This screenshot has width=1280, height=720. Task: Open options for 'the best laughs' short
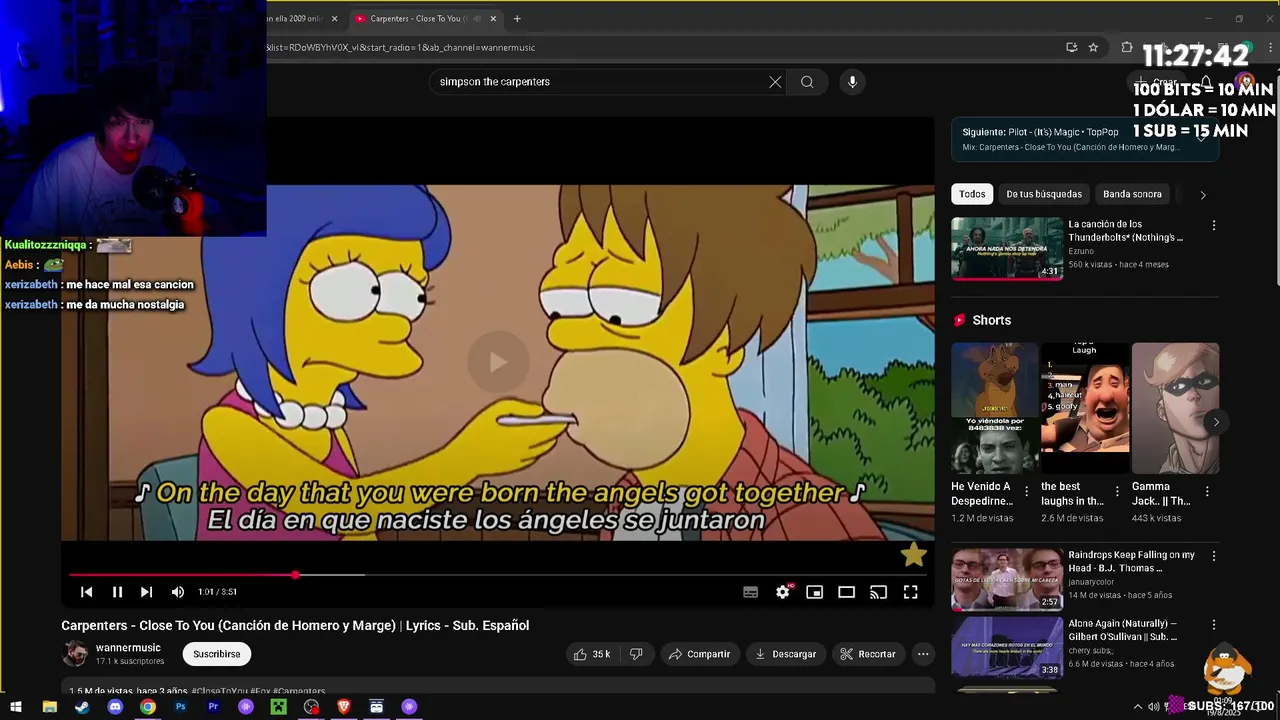[1117, 491]
